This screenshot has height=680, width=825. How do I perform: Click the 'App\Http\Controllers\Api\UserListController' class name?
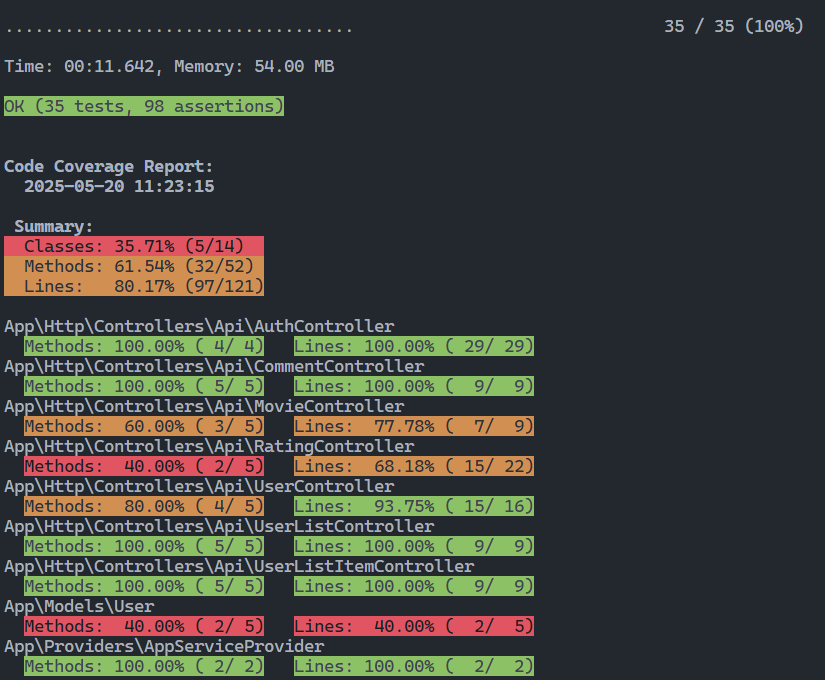[x=219, y=526]
